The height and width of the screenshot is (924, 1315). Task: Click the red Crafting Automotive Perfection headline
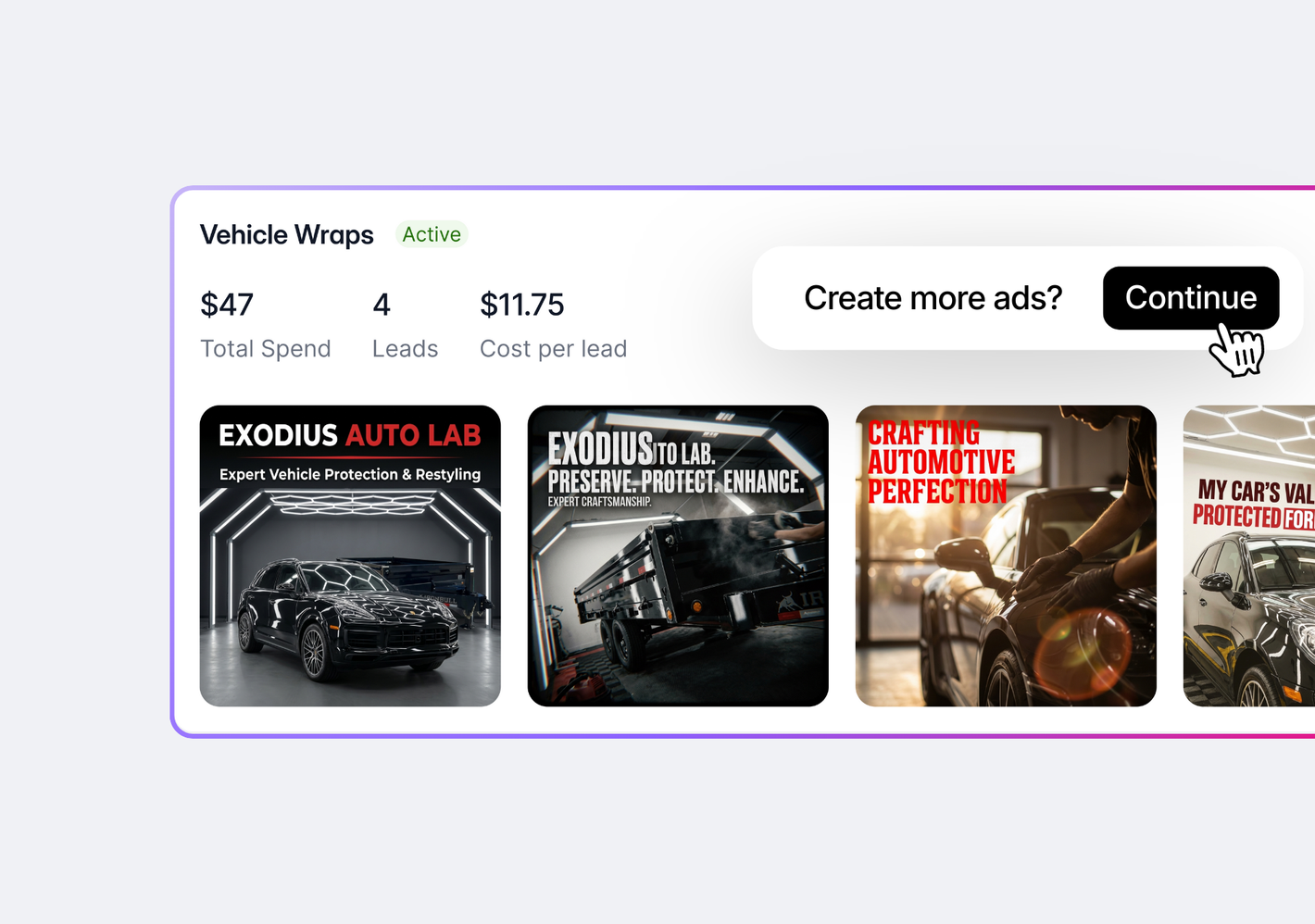coord(941,462)
